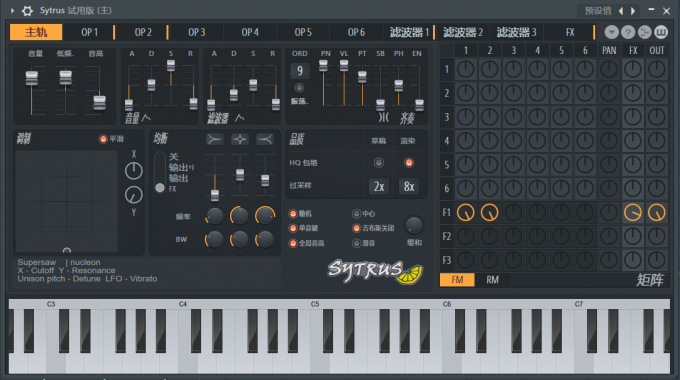Image resolution: width=680 pixels, height=380 pixels.
Task: Click the modulation Y knob
Action: click(x=134, y=195)
